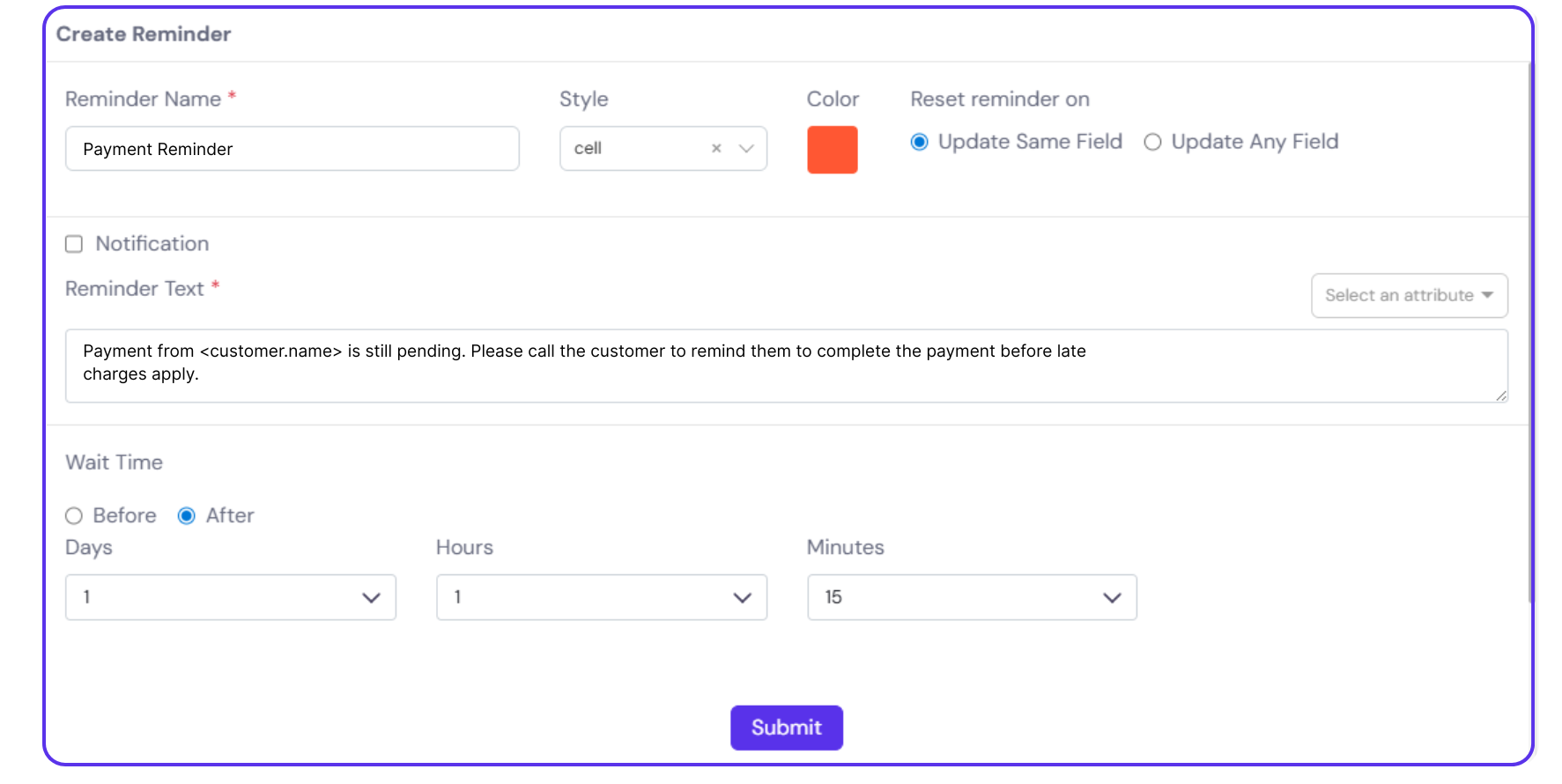This screenshot has width=1562, height=784.
Task: Select the Update Same Field radio option
Action: [919, 142]
